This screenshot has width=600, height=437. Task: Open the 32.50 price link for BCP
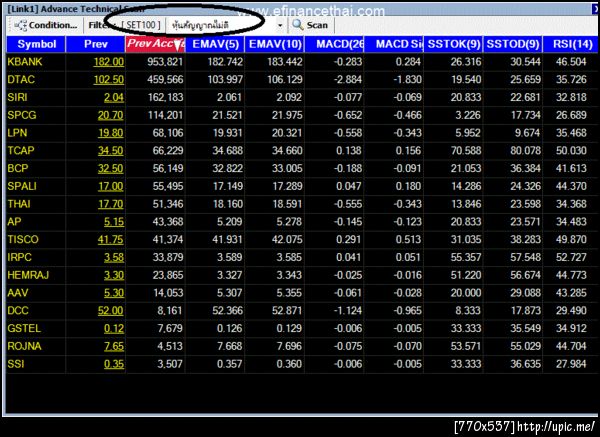(111, 168)
